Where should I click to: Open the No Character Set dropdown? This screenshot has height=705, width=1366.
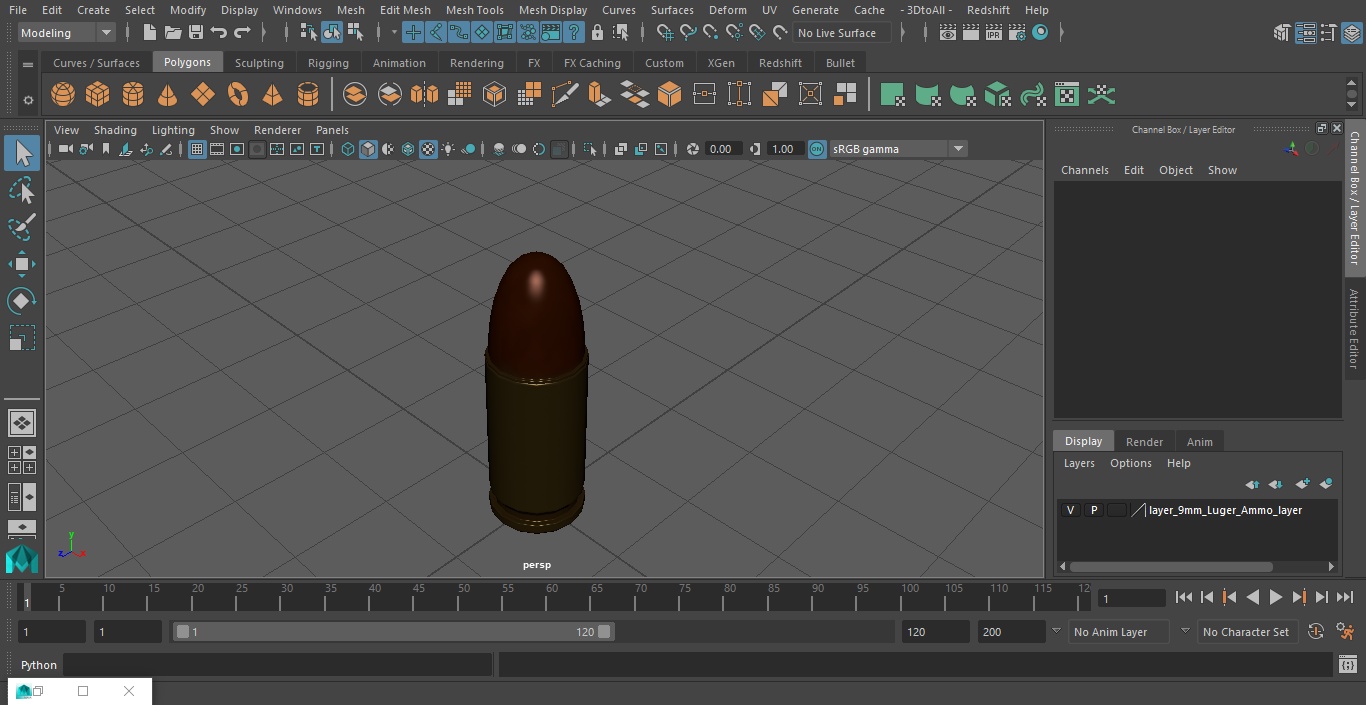[x=1247, y=632]
